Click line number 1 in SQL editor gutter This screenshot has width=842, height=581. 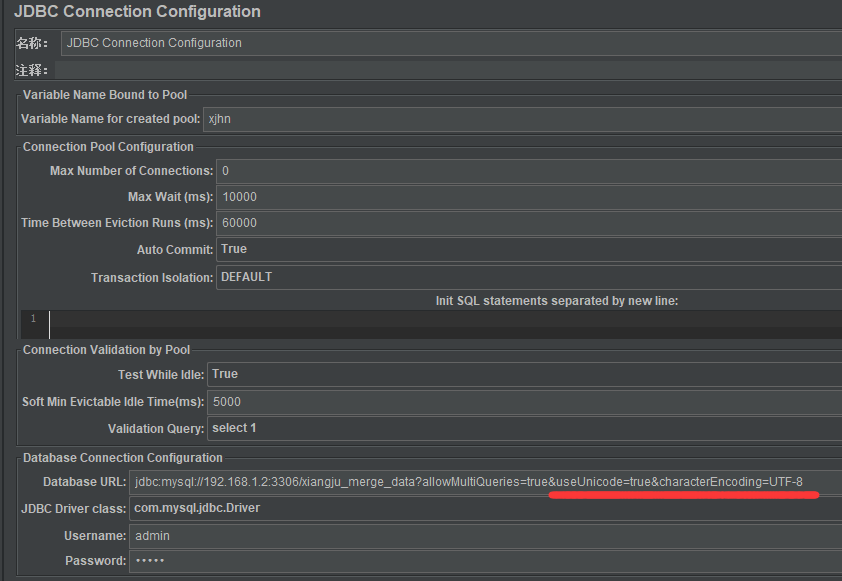click(33, 318)
